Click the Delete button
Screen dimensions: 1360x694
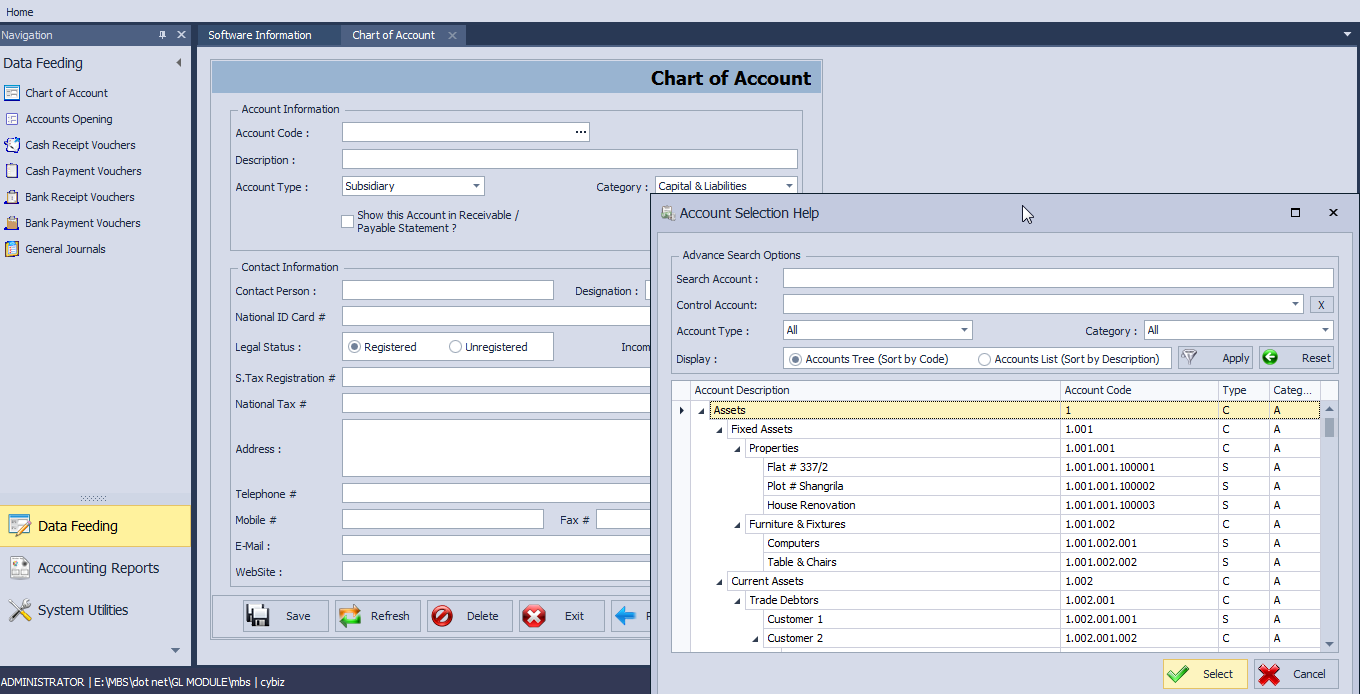point(469,616)
